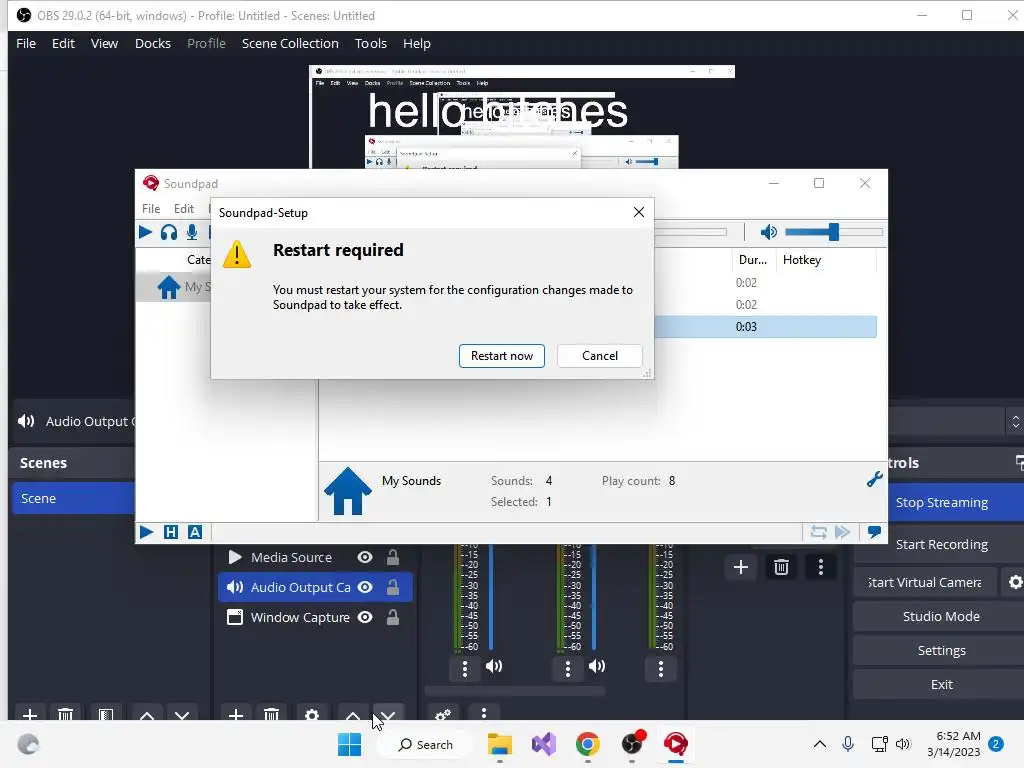Select the highlighted 0:03 sound row

(x=765, y=327)
